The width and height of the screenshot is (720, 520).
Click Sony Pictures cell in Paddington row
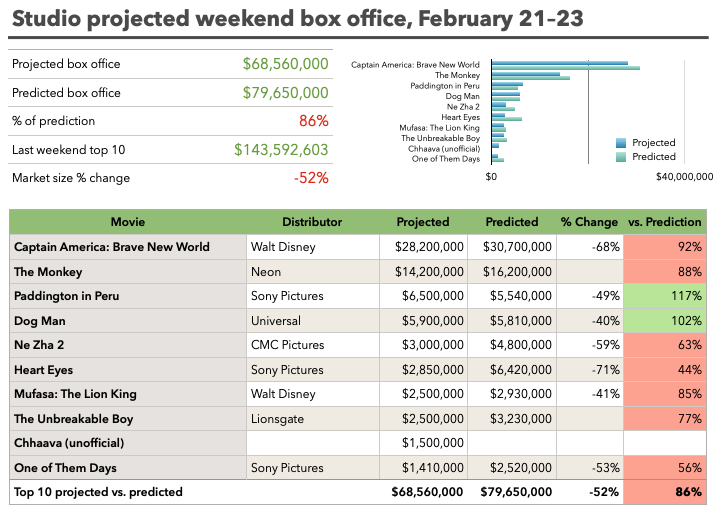[x=313, y=296]
